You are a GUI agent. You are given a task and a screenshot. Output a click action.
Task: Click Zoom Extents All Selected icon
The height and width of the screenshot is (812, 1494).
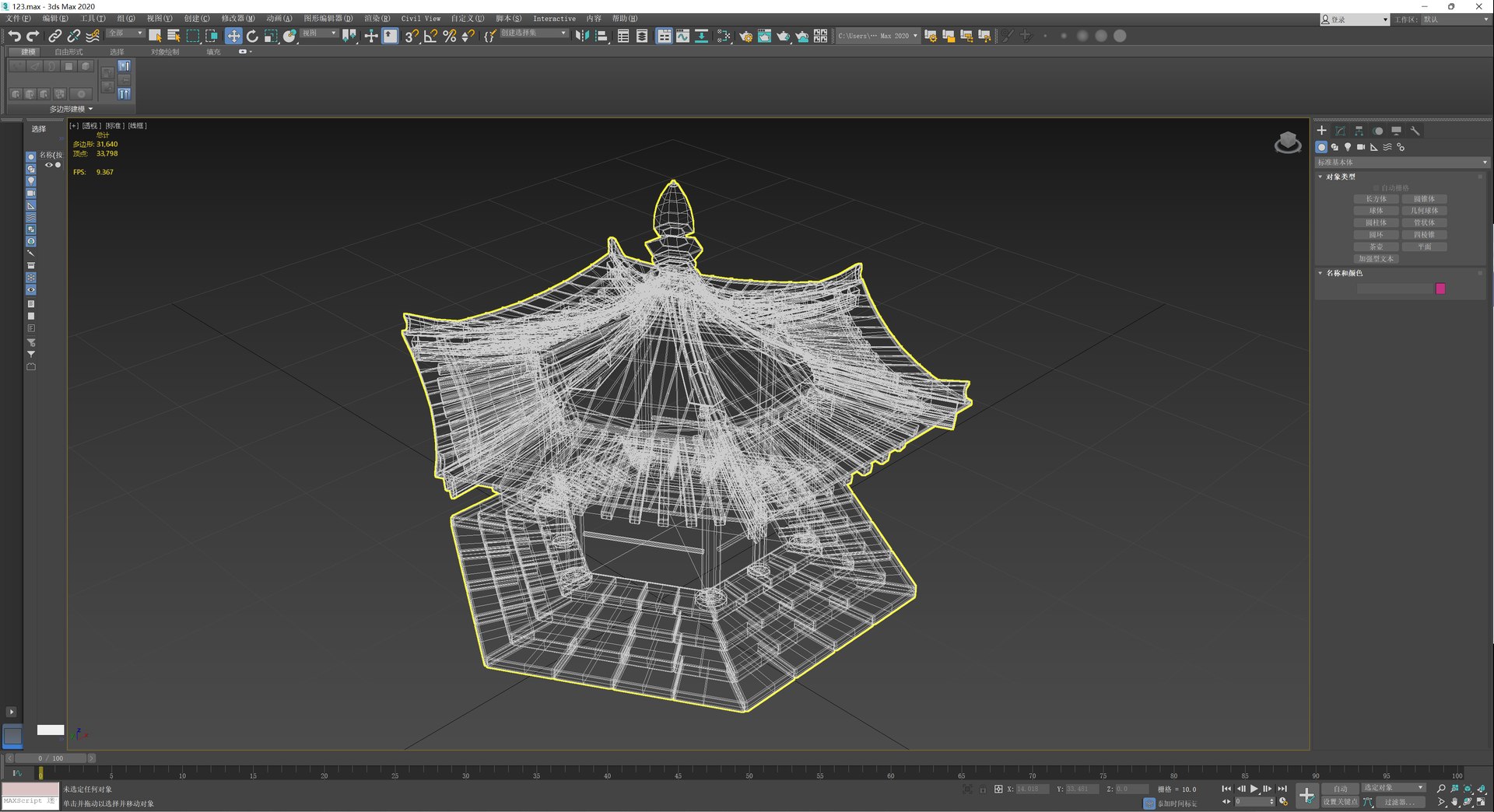[x=1481, y=789]
